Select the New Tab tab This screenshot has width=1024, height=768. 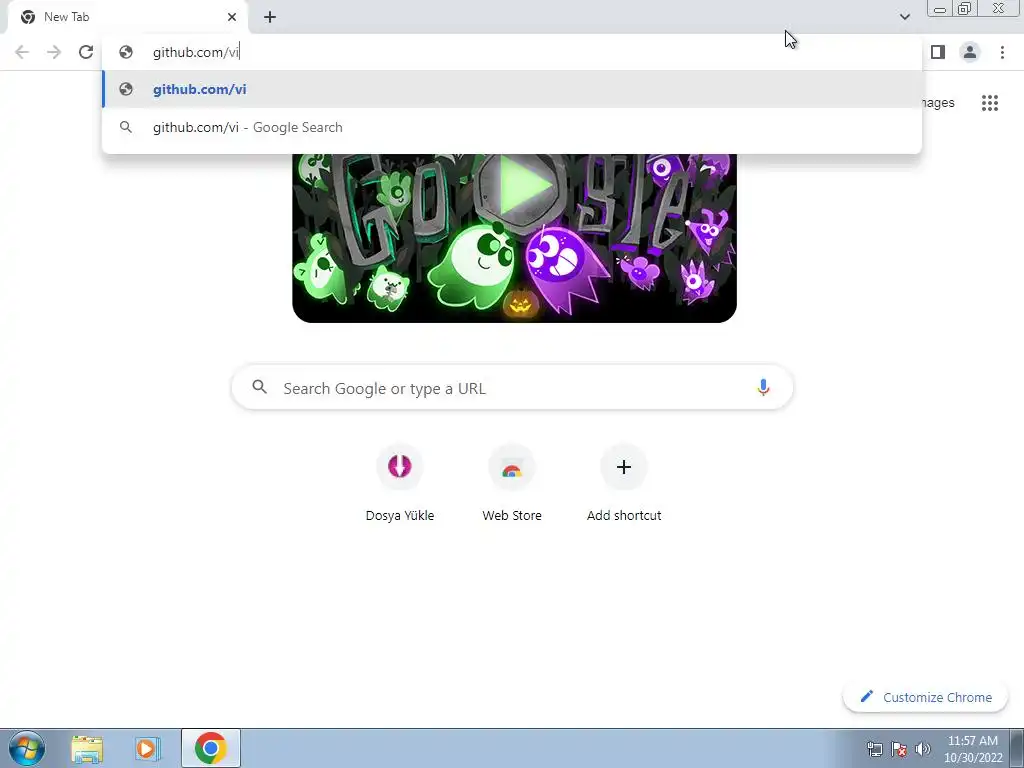[x=128, y=17]
